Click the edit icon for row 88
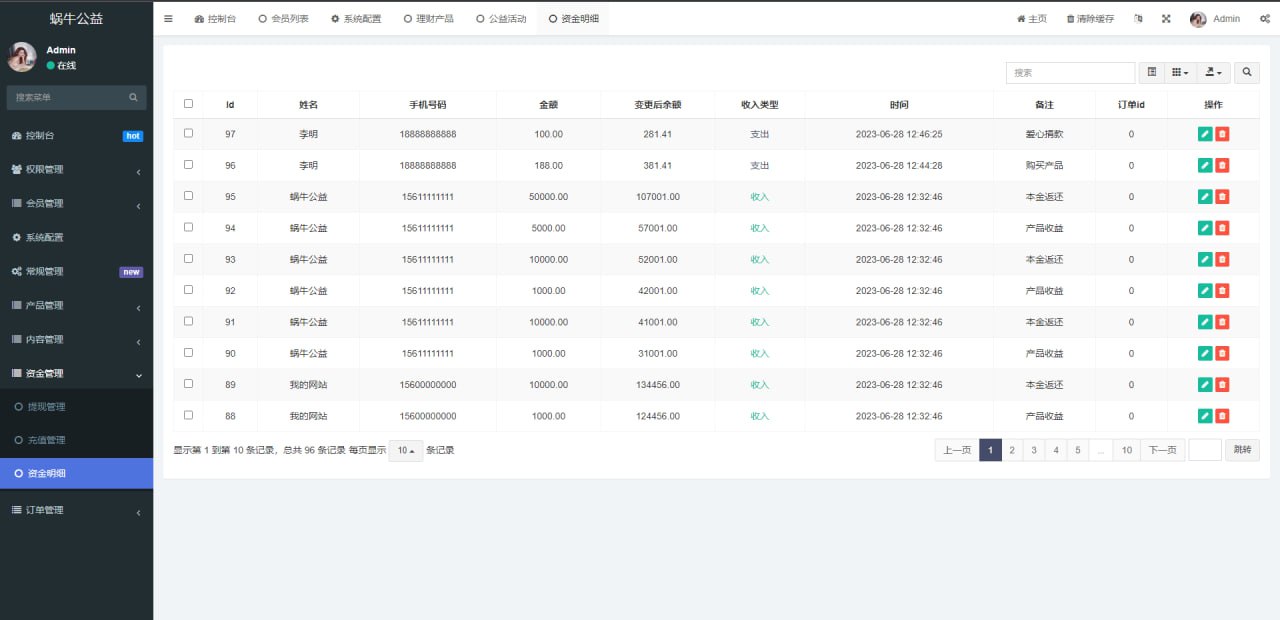 coord(1205,416)
